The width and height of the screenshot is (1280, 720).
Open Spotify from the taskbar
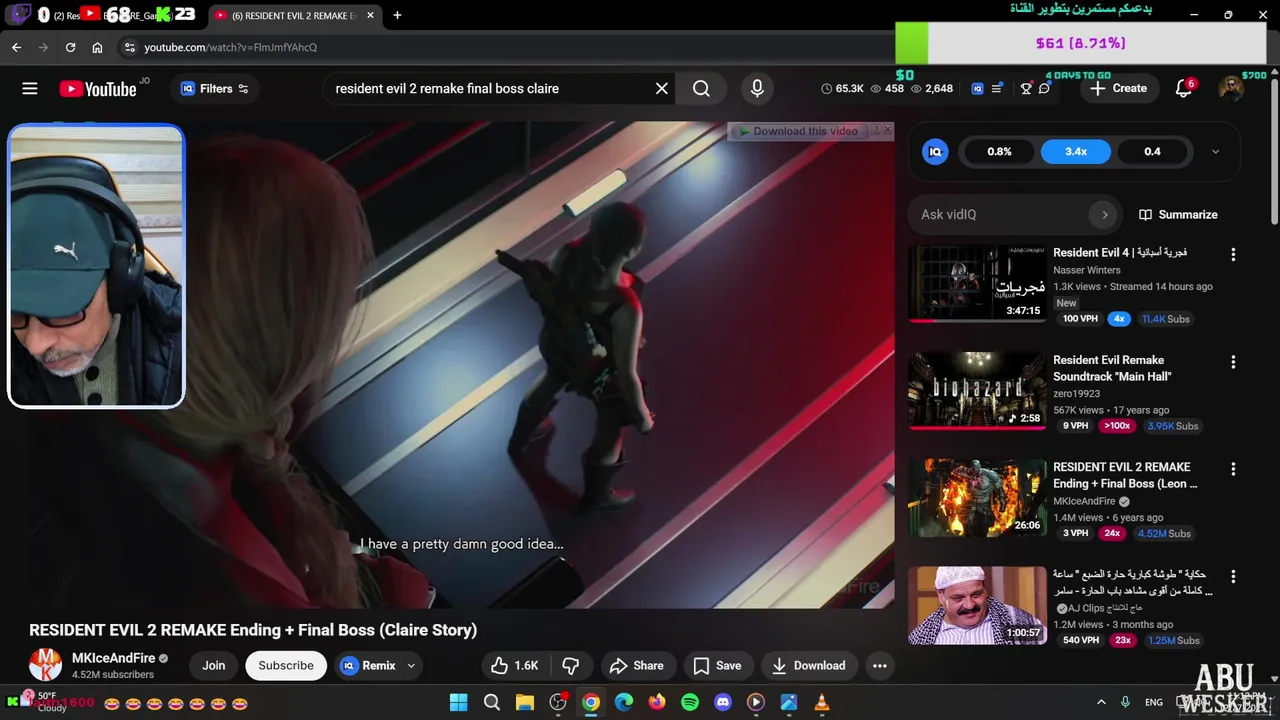pyautogui.click(x=690, y=702)
